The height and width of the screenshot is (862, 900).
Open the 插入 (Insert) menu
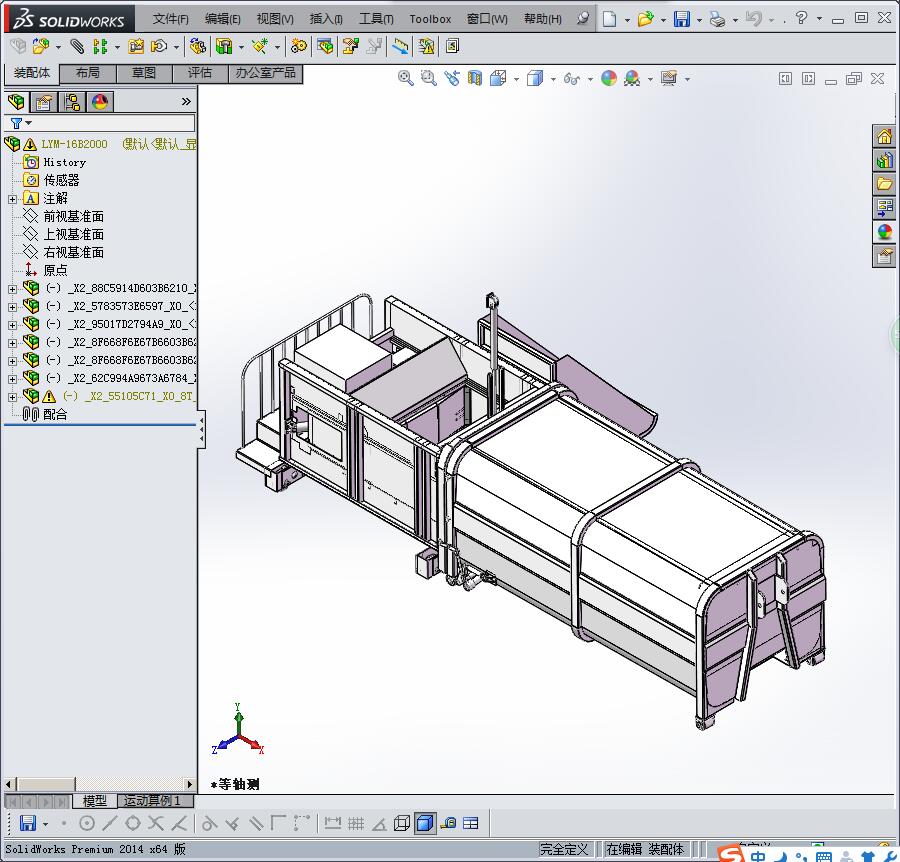coord(326,19)
